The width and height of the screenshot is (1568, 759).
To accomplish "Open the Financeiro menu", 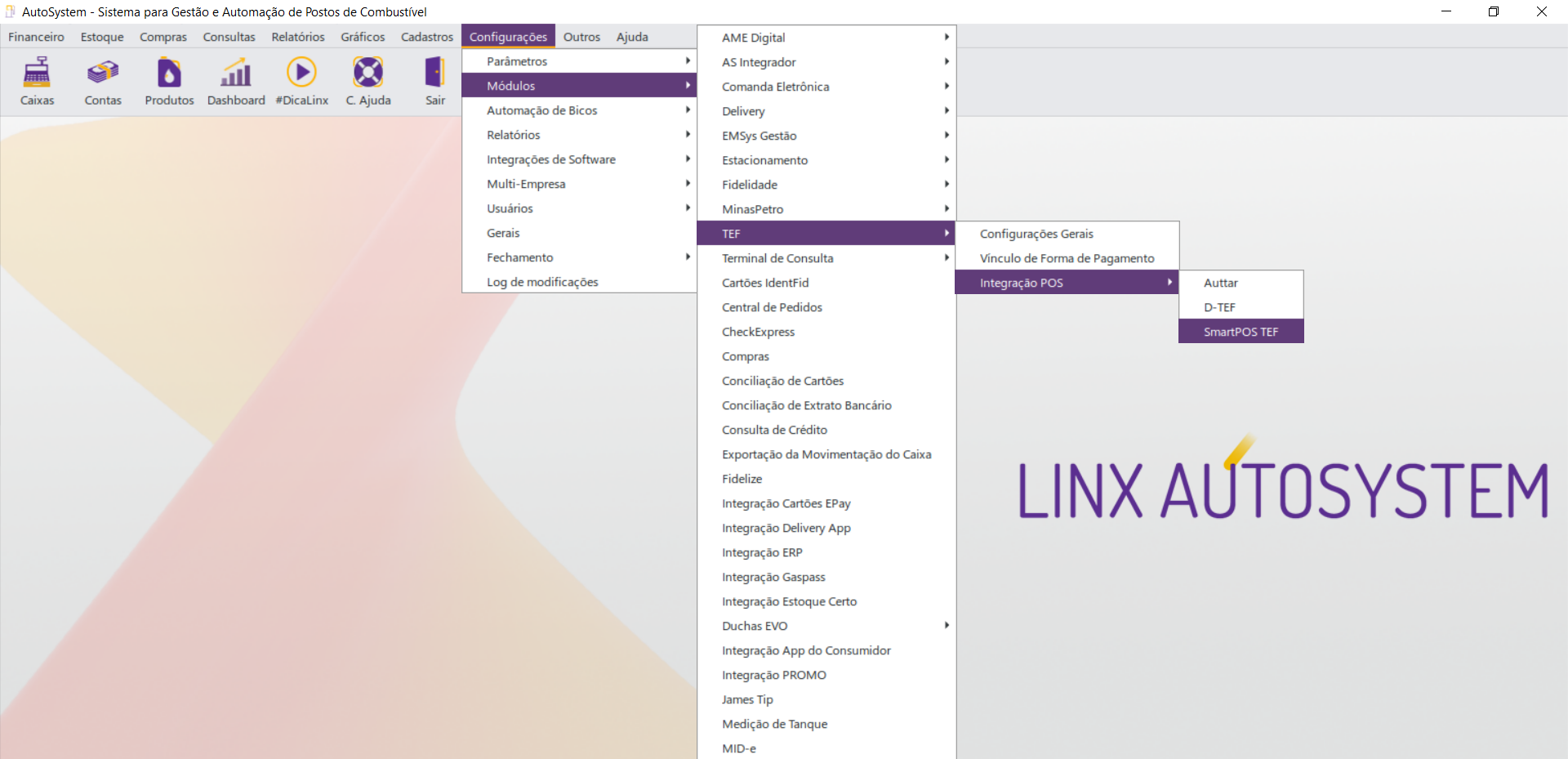I will point(36,37).
